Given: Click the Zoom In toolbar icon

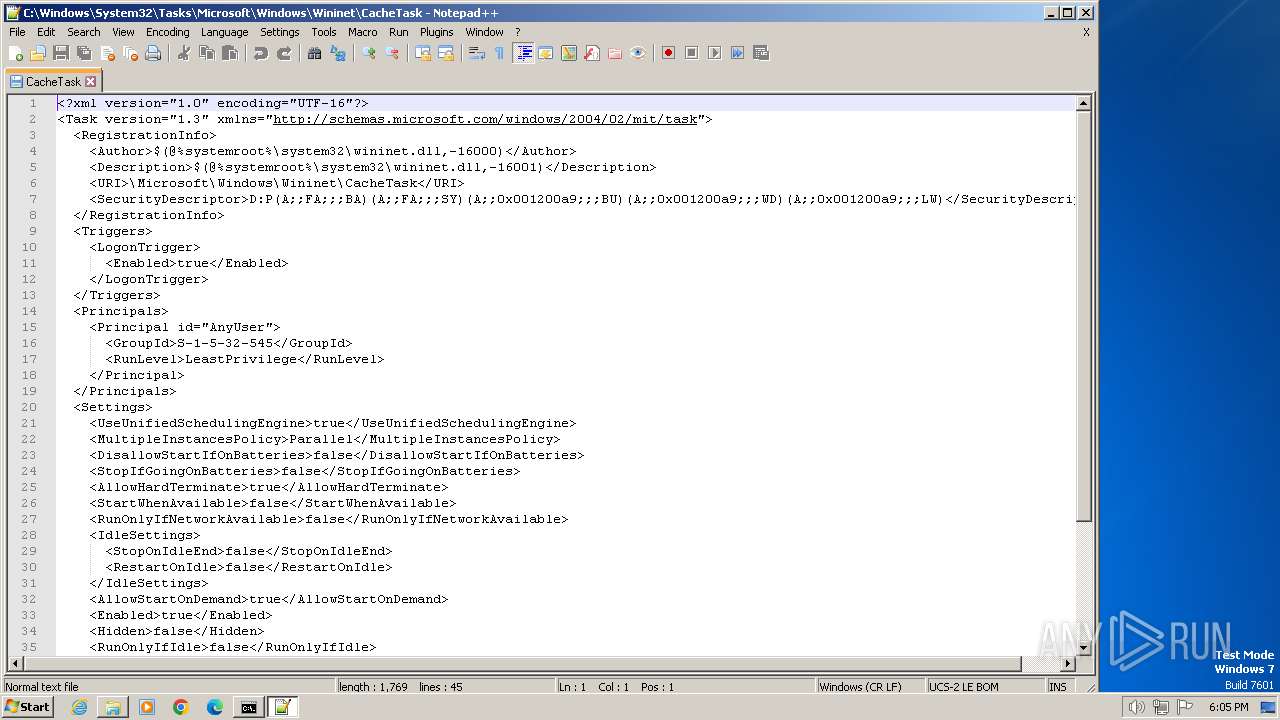Looking at the screenshot, I should pos(369,53).
